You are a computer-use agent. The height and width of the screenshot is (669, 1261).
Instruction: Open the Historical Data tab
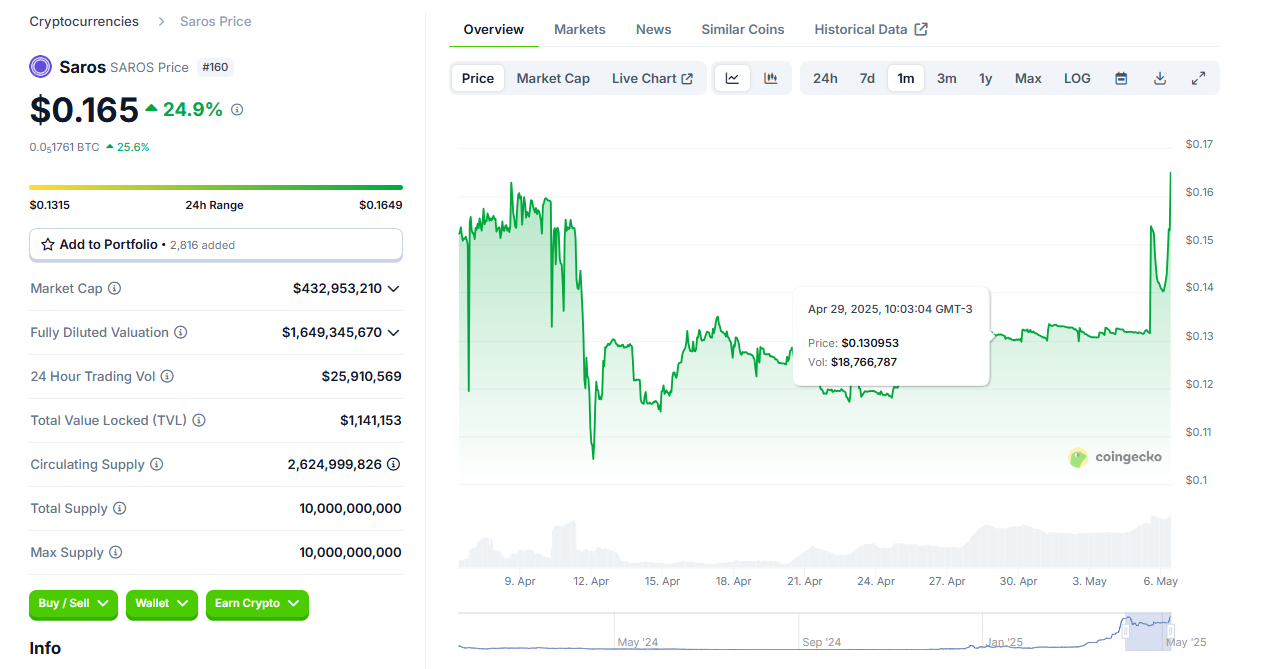click(871, 29)
